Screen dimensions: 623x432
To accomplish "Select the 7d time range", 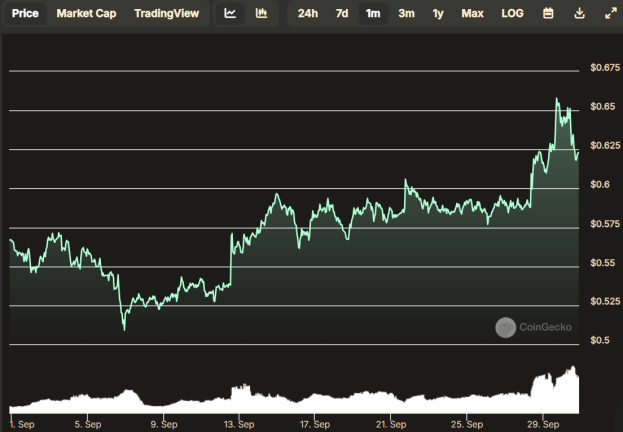I will pyautogui.click(x=342, y=14).
